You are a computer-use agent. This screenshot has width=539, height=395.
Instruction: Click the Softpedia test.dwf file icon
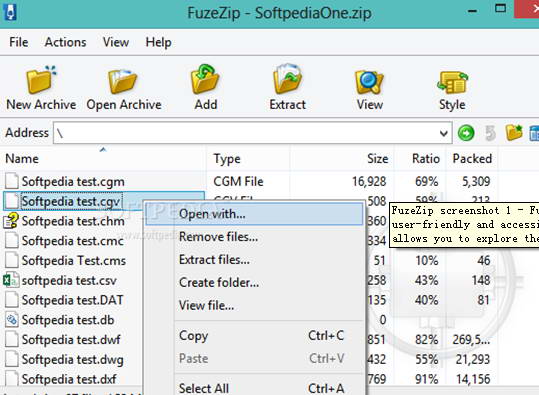(x=12, y=340)
